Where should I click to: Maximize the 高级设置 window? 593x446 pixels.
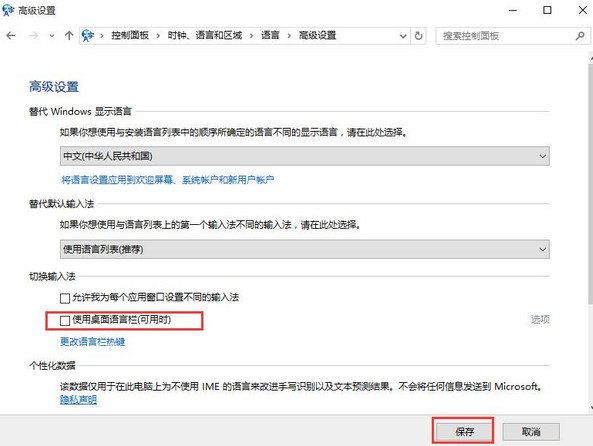coord(547,10)
